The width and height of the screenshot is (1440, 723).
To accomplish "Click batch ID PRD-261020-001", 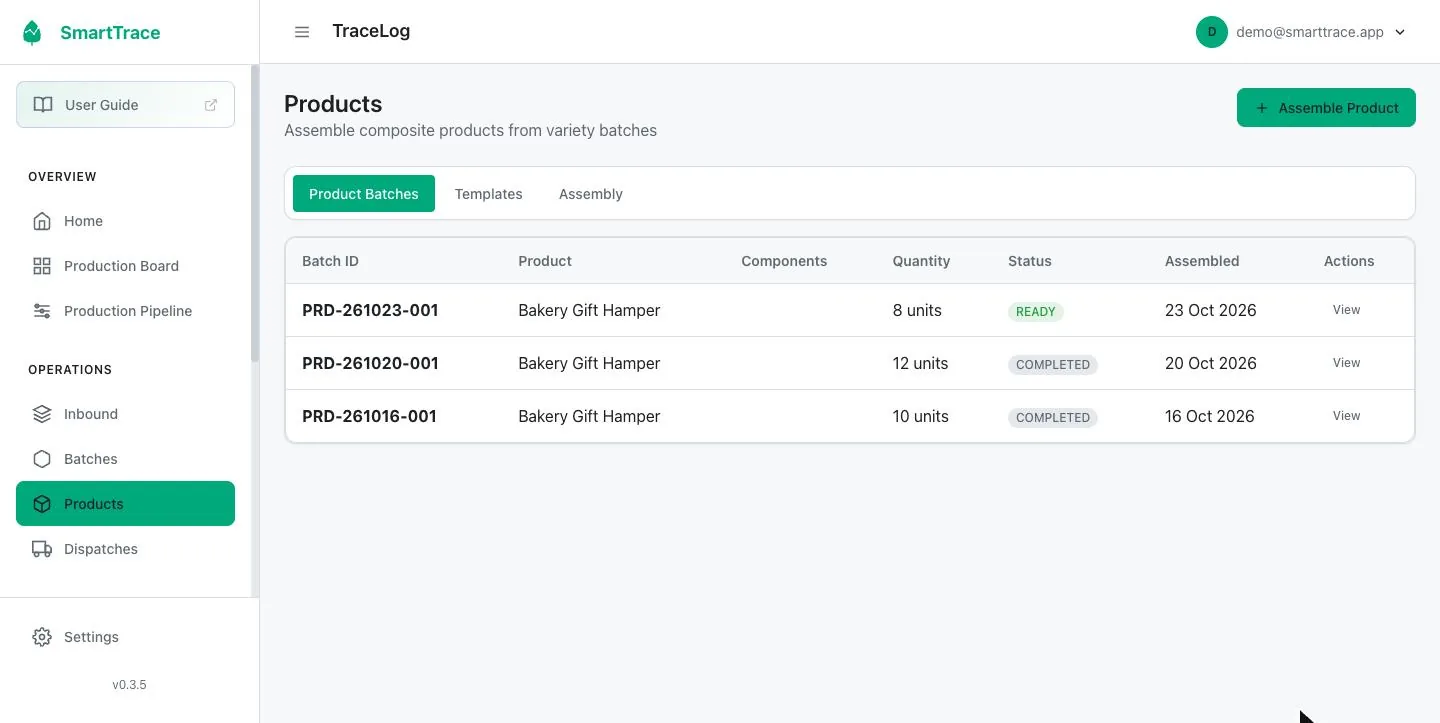I will tap(370, 363).
